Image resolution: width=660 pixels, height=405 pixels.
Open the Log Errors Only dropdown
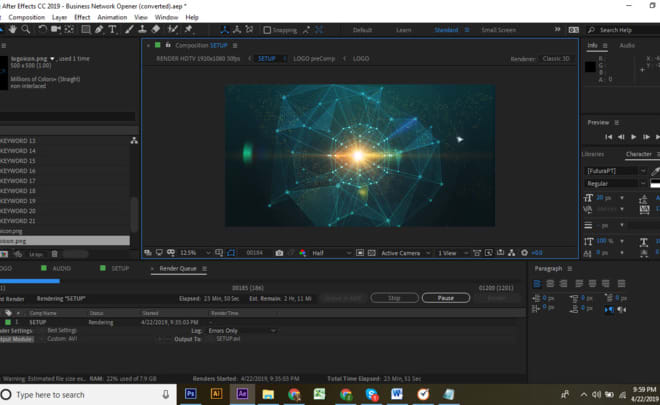(x=242, y=331)
